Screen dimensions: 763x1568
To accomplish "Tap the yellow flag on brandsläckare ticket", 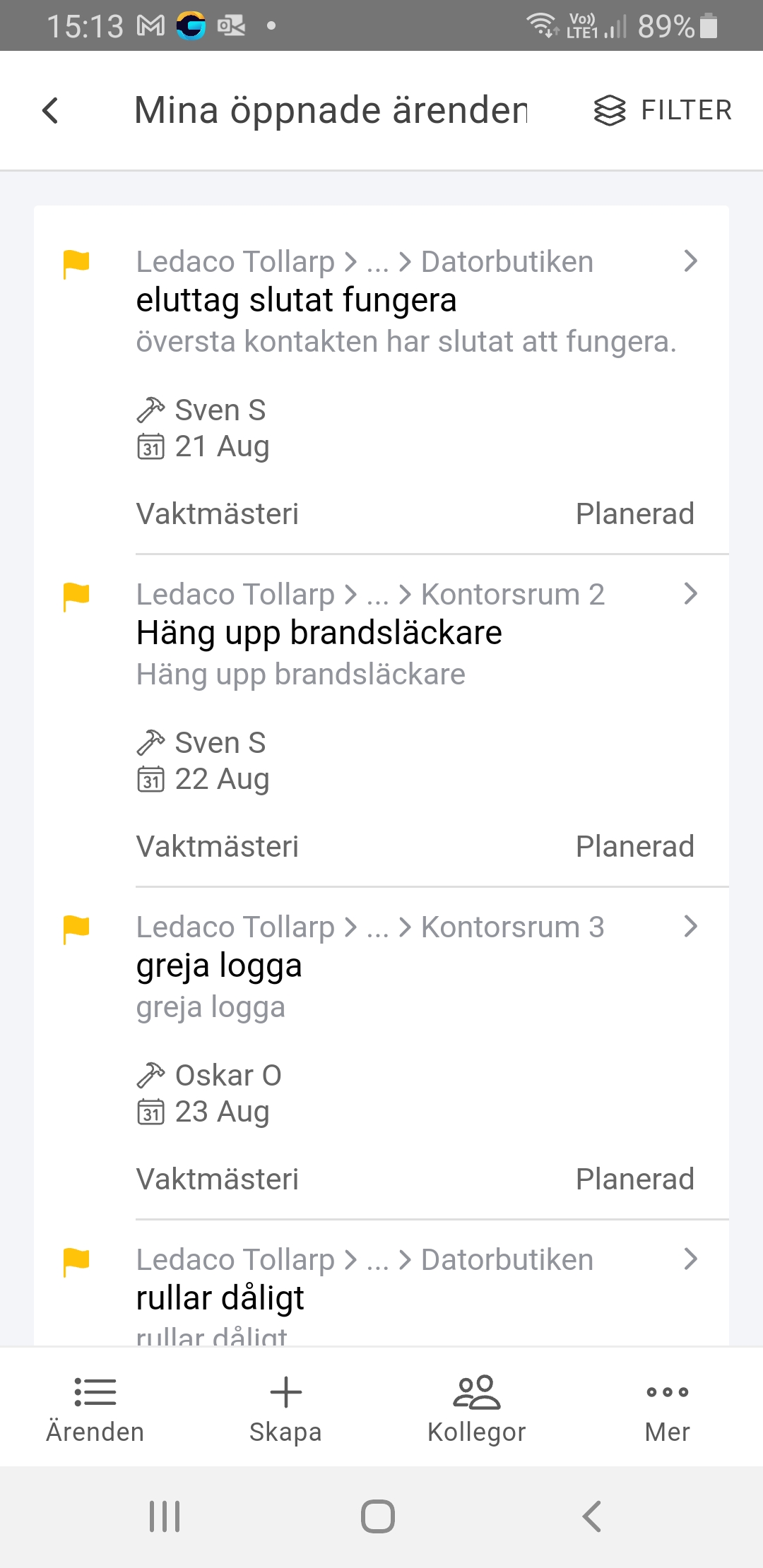I will [x=76, y=596].
